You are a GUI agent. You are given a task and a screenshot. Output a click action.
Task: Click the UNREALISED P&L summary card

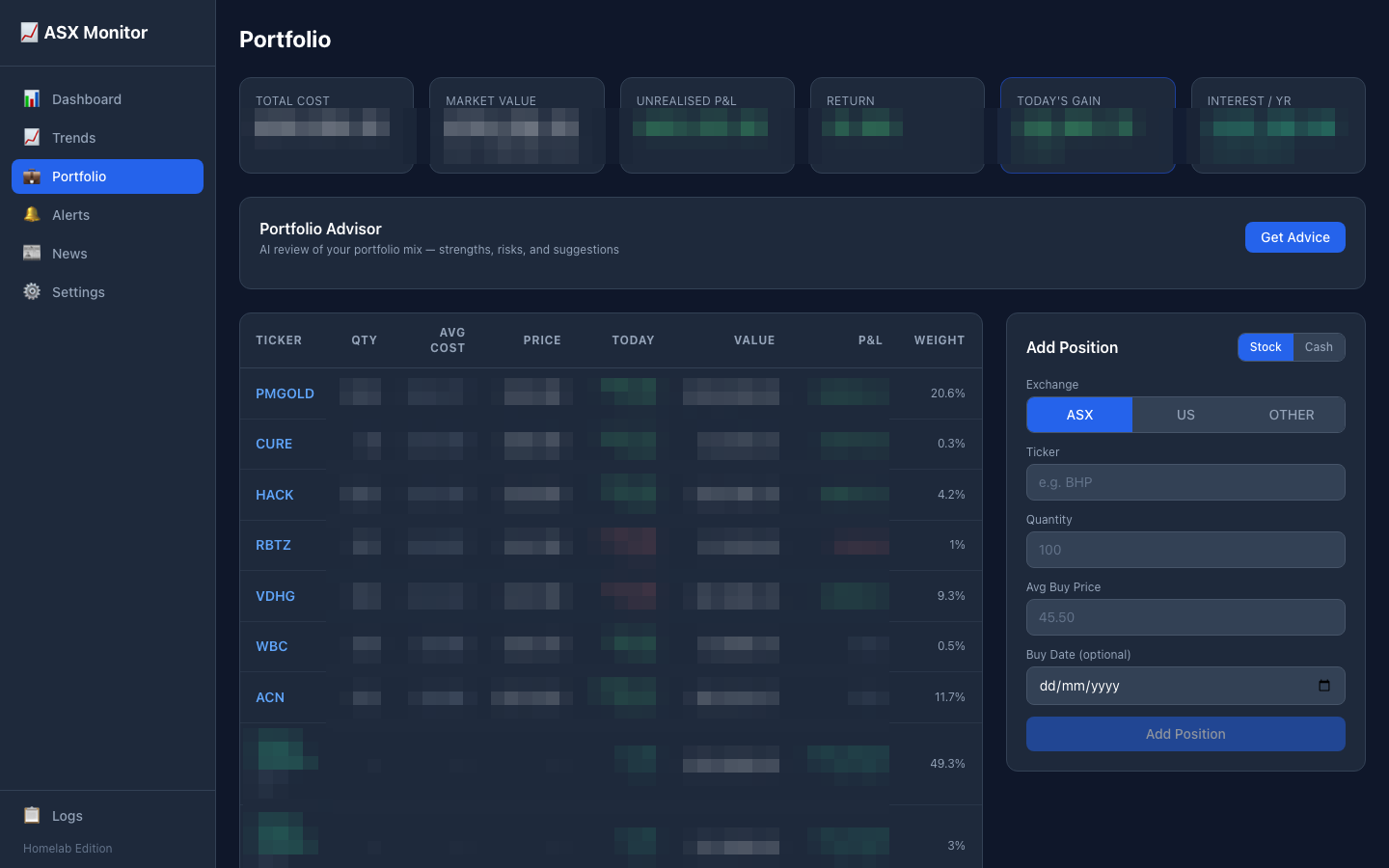click(707, 125)
